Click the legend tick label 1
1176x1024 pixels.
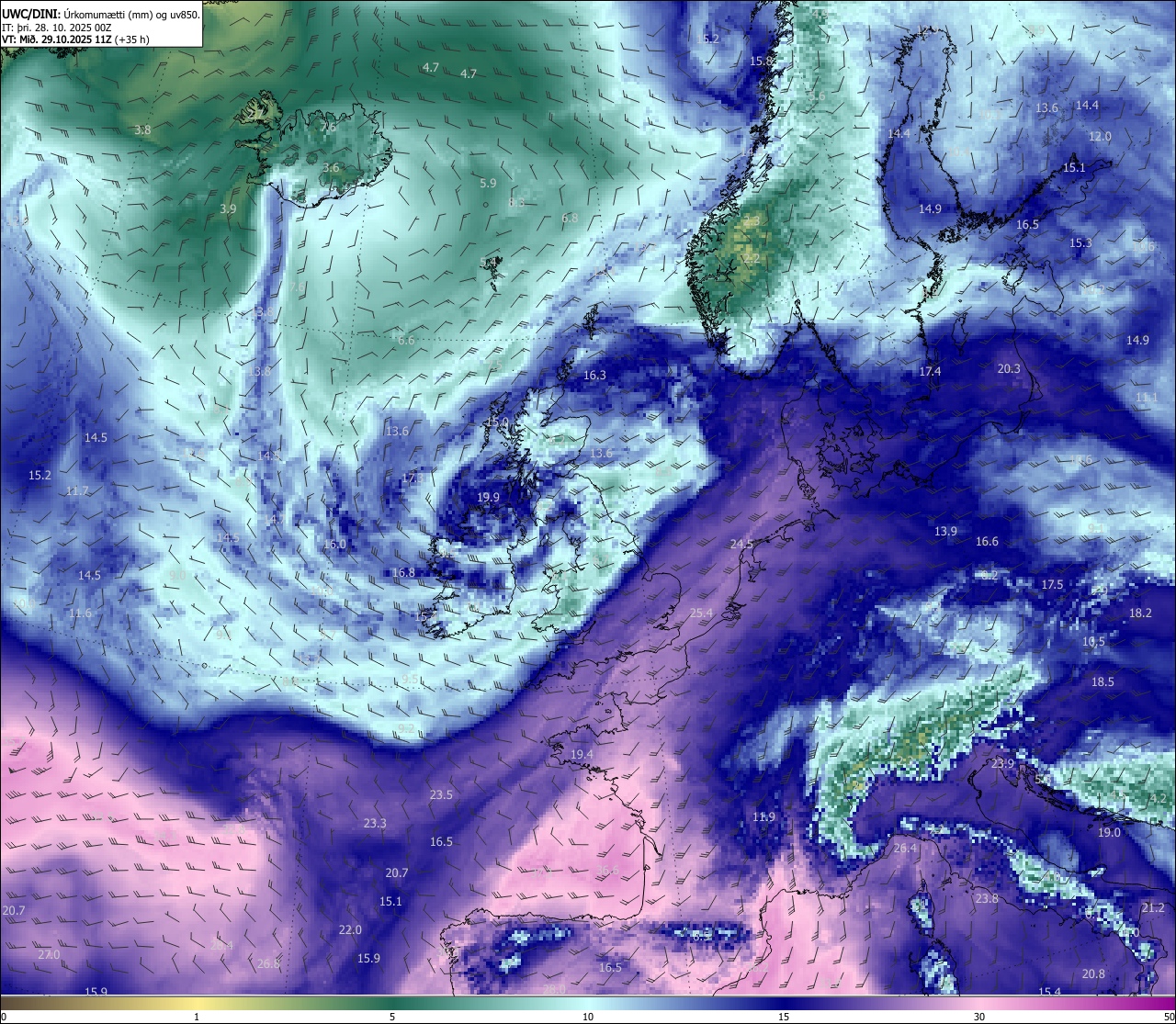197,1017
